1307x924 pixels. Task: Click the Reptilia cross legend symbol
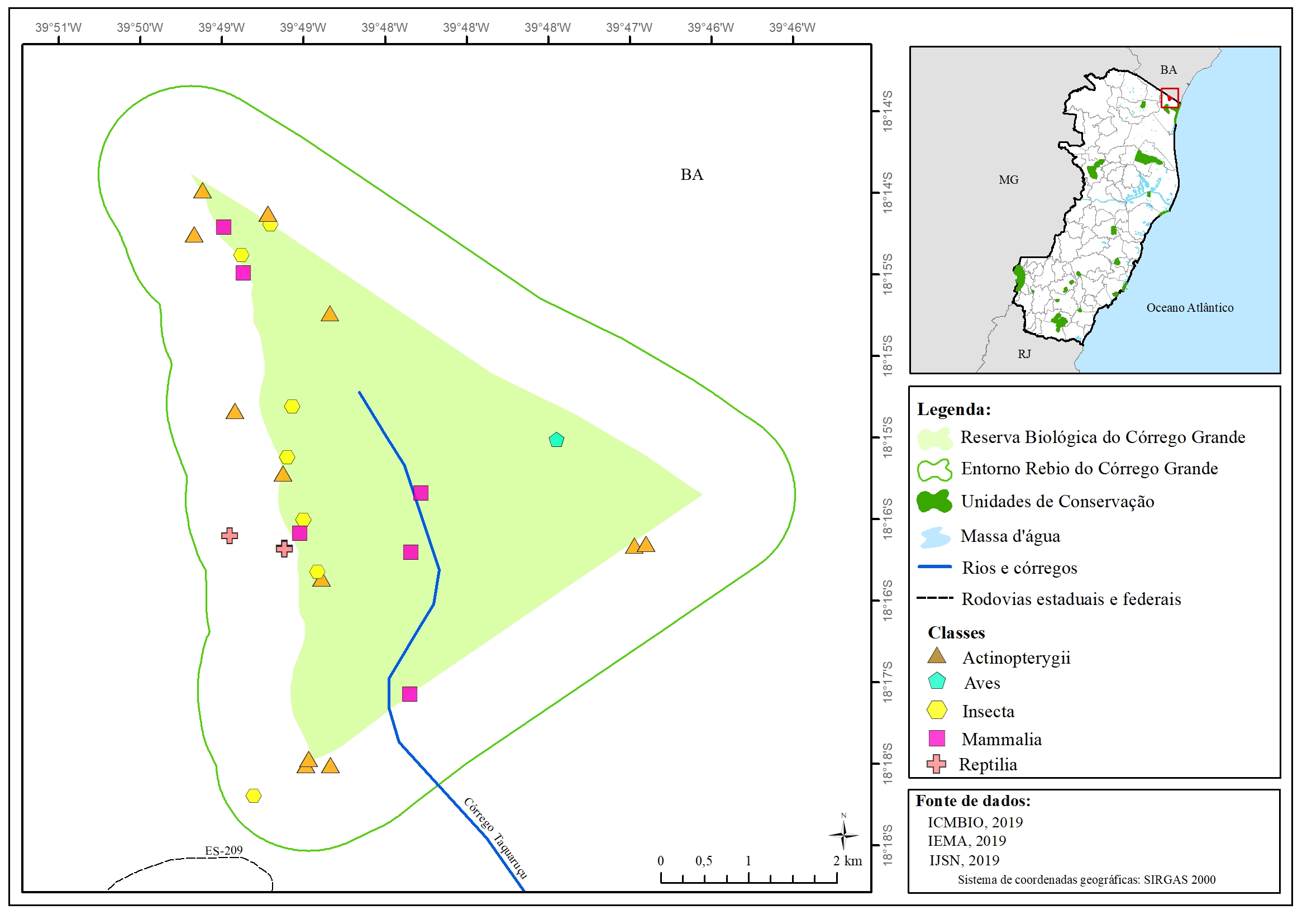click(936, 764)
